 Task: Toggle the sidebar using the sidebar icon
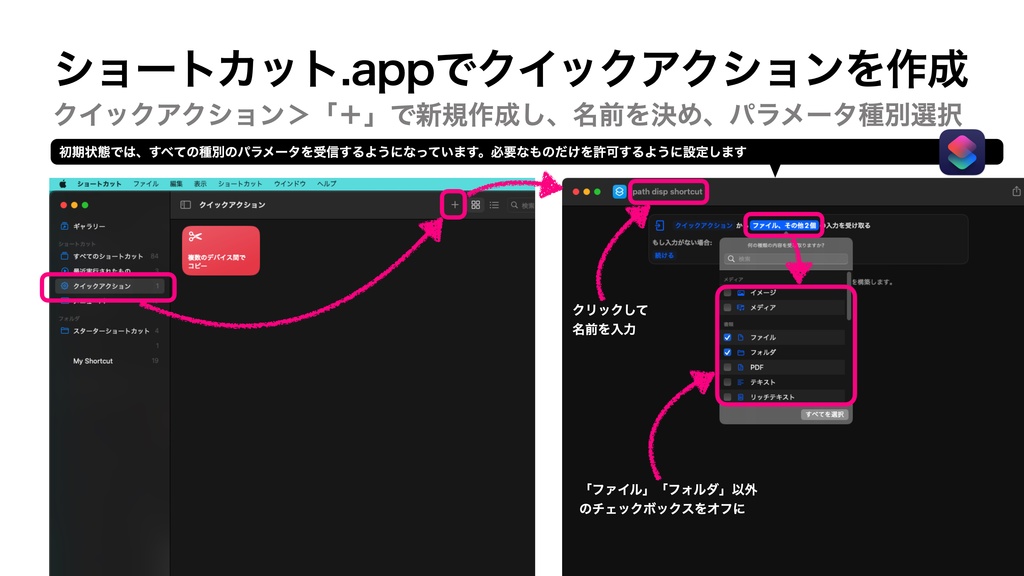click(186, 204)
